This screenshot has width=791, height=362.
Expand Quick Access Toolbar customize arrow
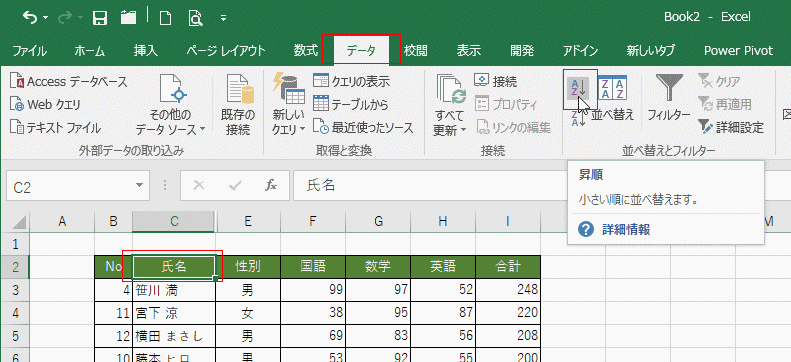(223, 19)
